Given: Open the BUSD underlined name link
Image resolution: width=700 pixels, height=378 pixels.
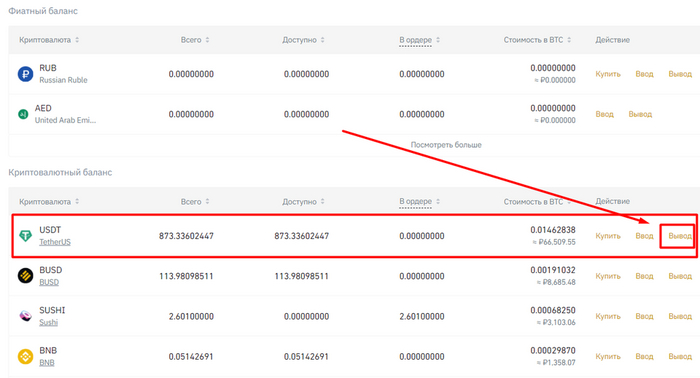Looking at the screenshot, I should 49,282.
